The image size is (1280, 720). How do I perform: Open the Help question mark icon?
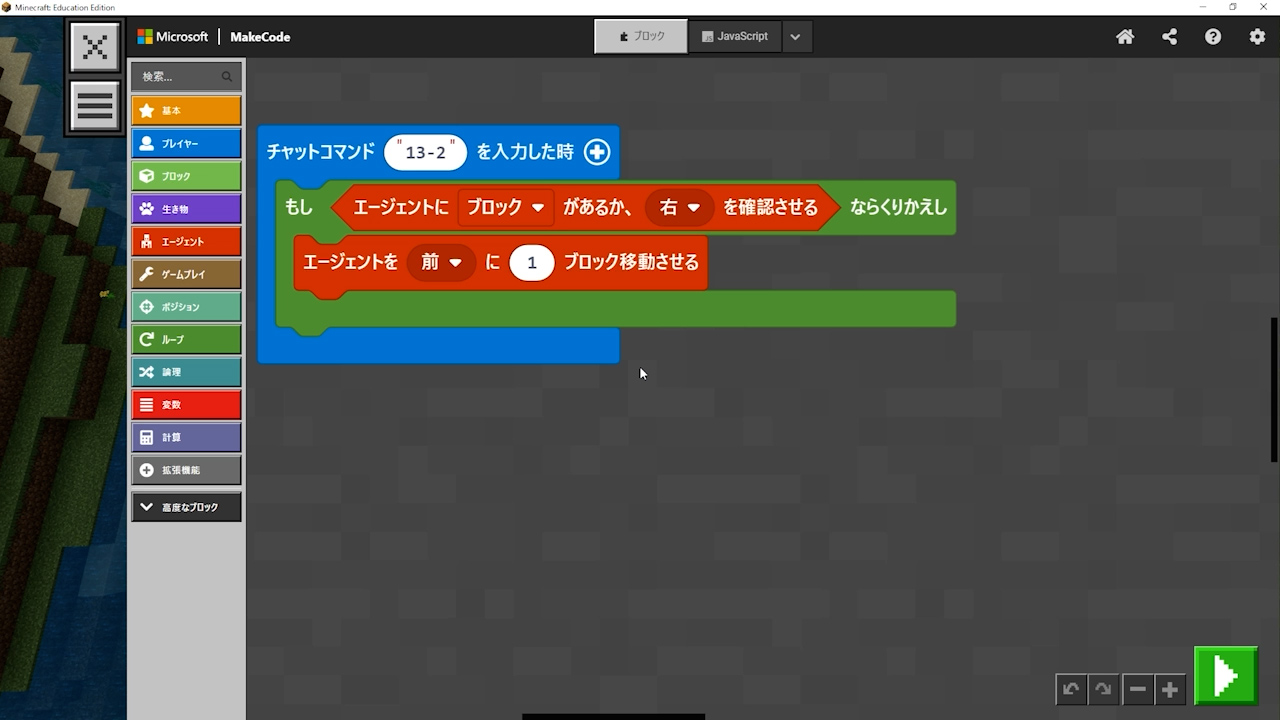(x=1213, y=37)
